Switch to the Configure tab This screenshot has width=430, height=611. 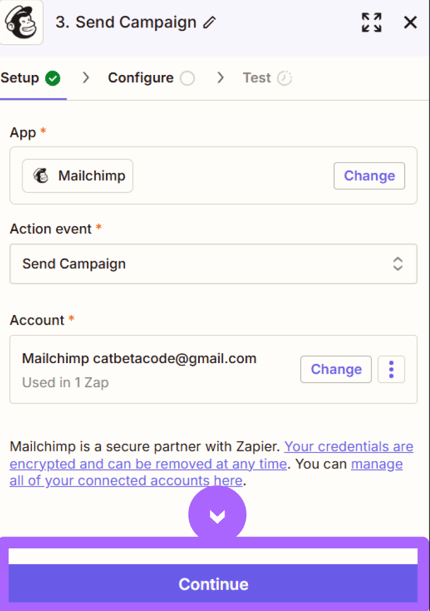tap(151, 78)
